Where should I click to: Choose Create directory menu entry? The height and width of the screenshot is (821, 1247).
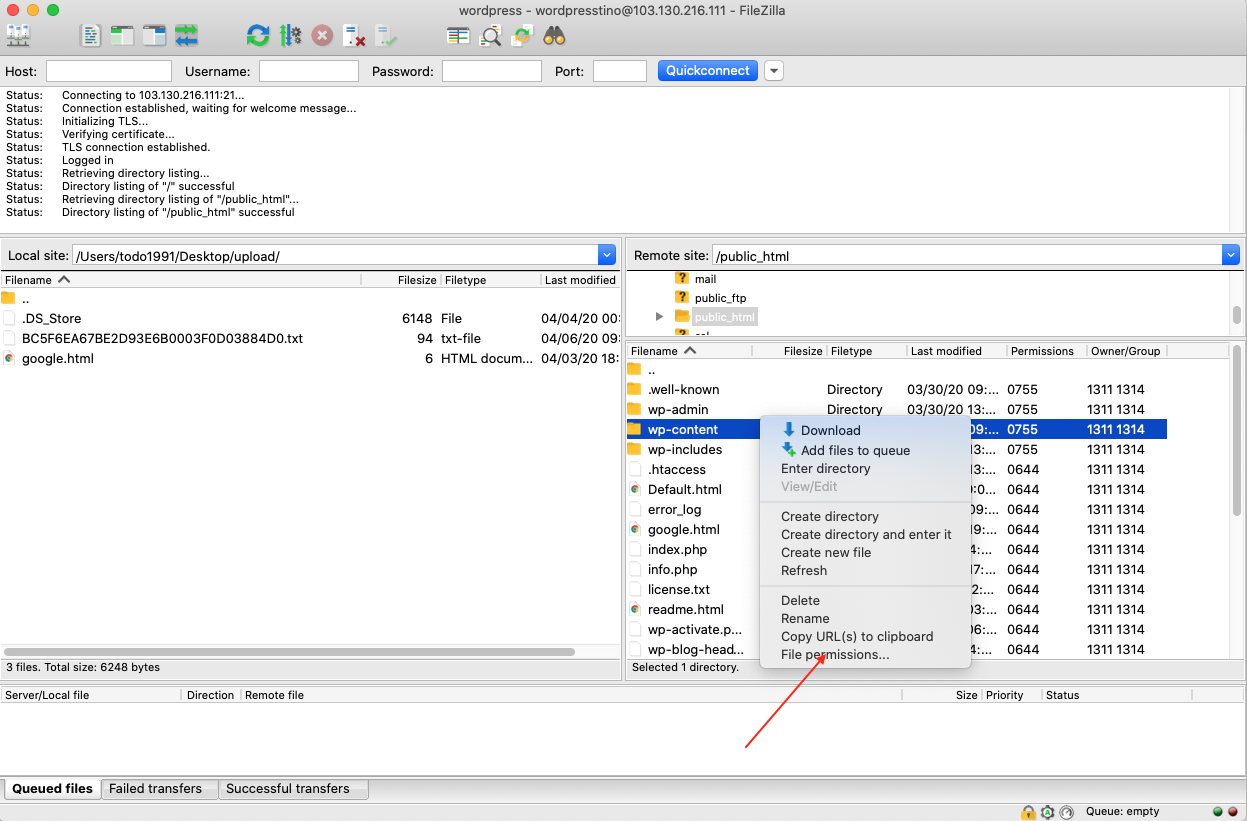pos(830,516)
